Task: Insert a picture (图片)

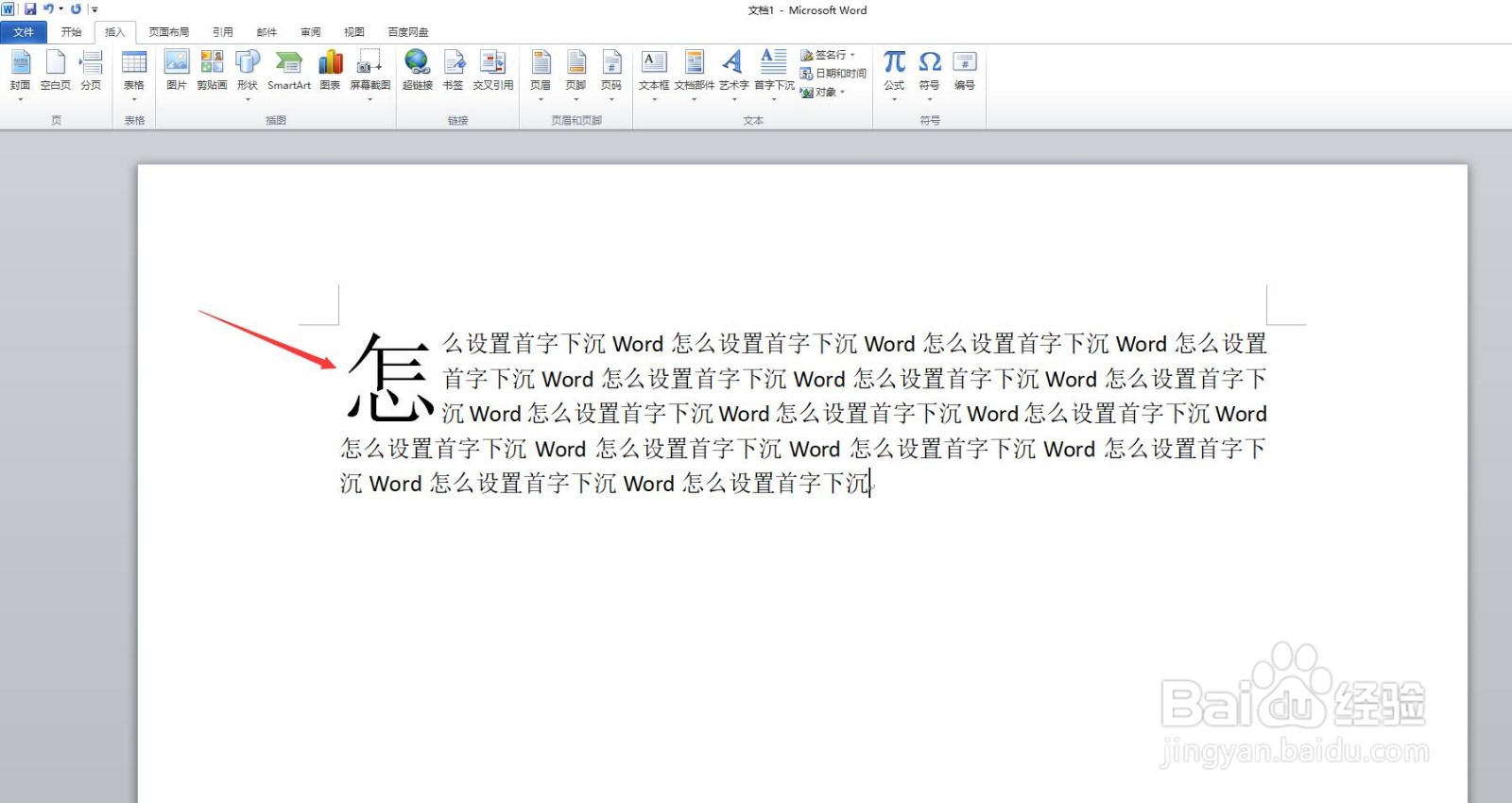Action: (x=177, y=72)
